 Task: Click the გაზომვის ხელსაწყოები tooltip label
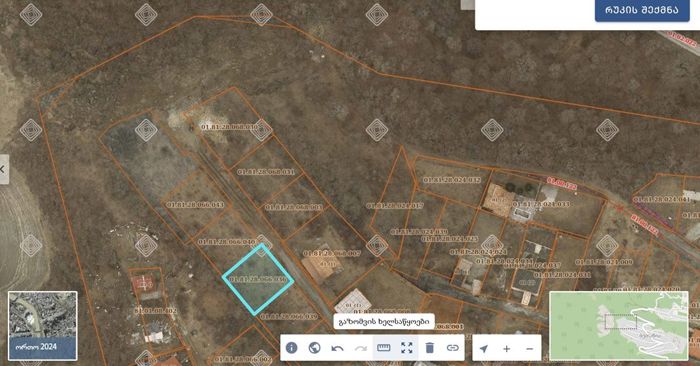point(384,321)
